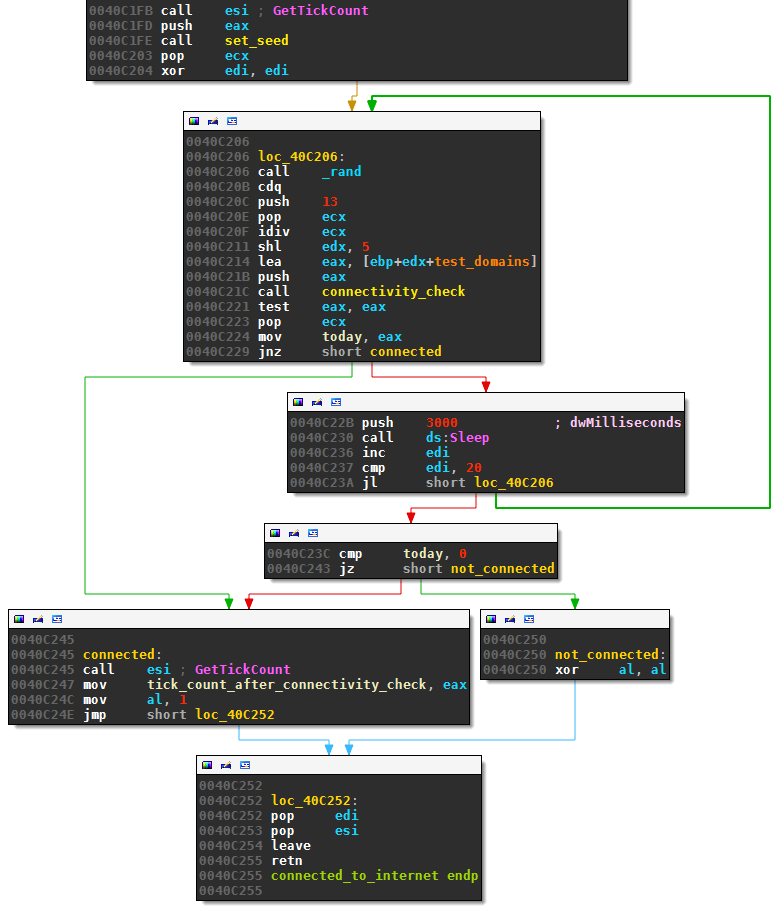The image size is (775, 910).
Task: Click pencil icon on the 'cmp today, 0' block
Action: point(294,533)
